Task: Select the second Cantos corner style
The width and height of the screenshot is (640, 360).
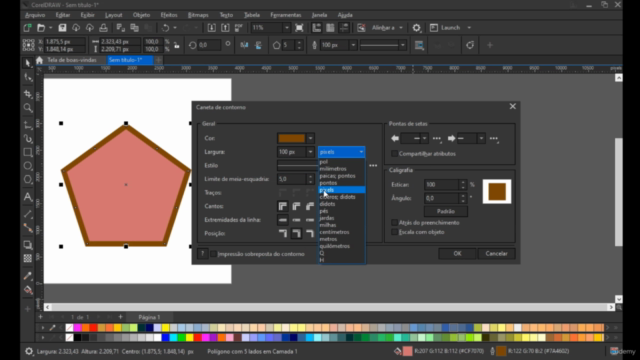Action: coord(296,206)
